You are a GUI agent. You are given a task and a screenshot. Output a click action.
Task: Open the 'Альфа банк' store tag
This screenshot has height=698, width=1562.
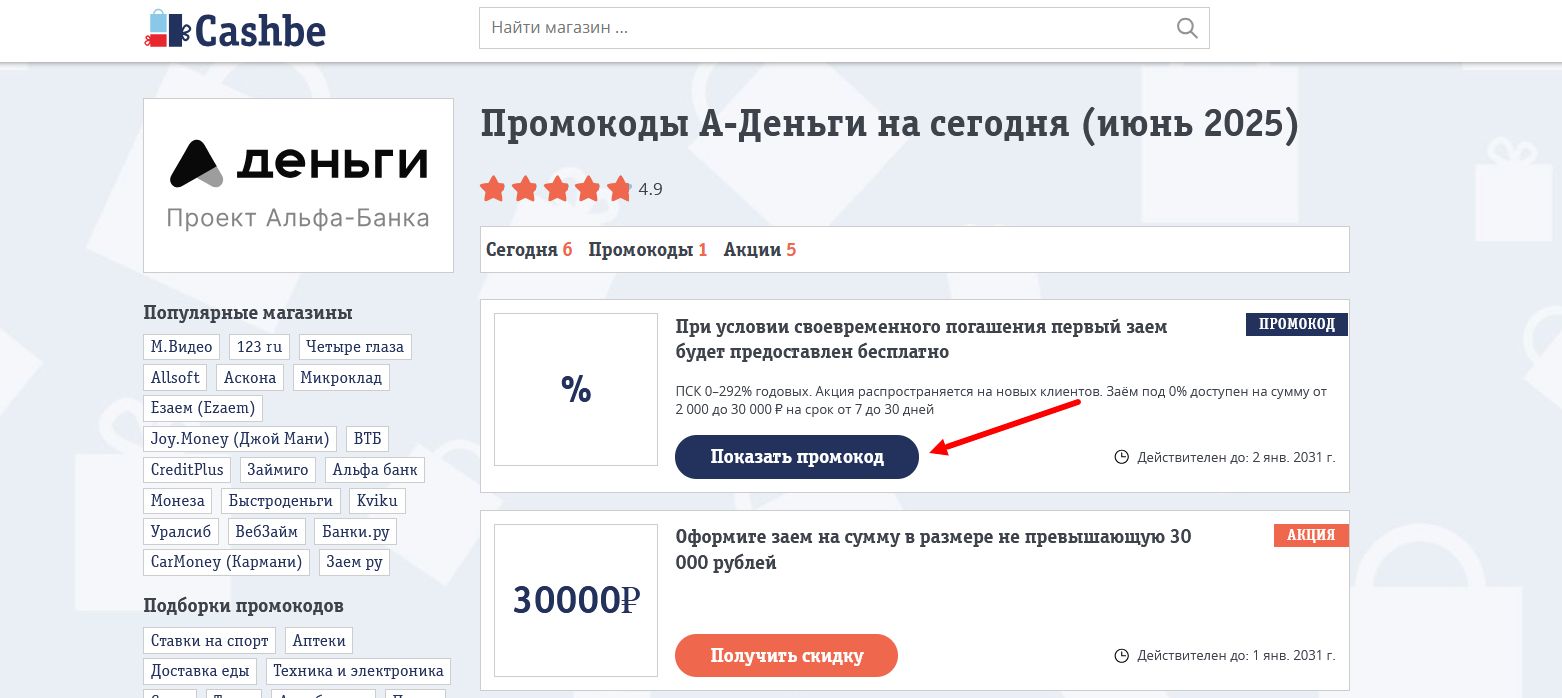[376, 470]
